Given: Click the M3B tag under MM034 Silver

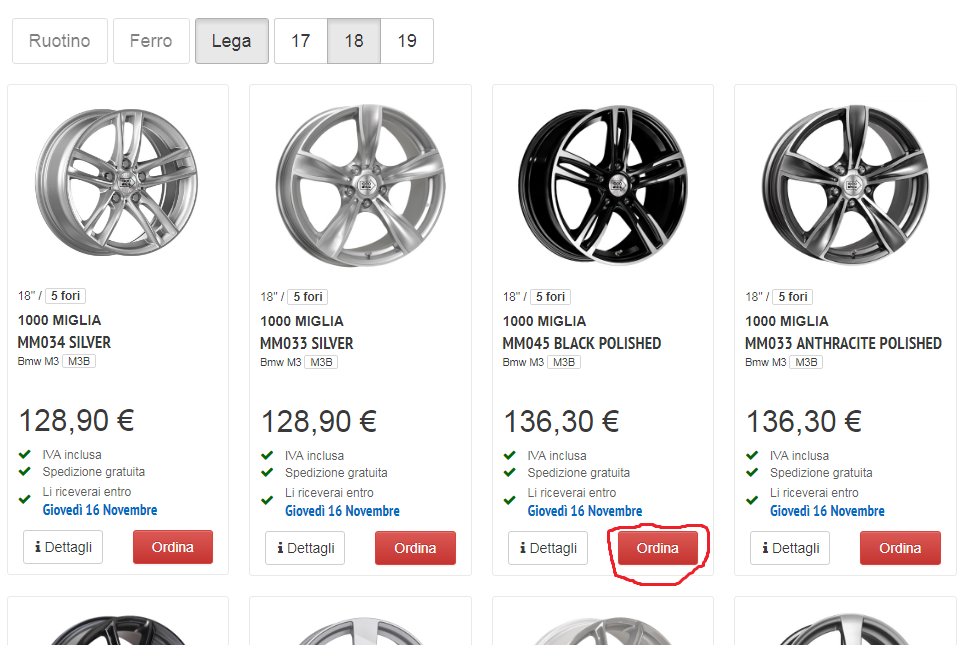Looking at the screenshot, I should pos(79,361).
